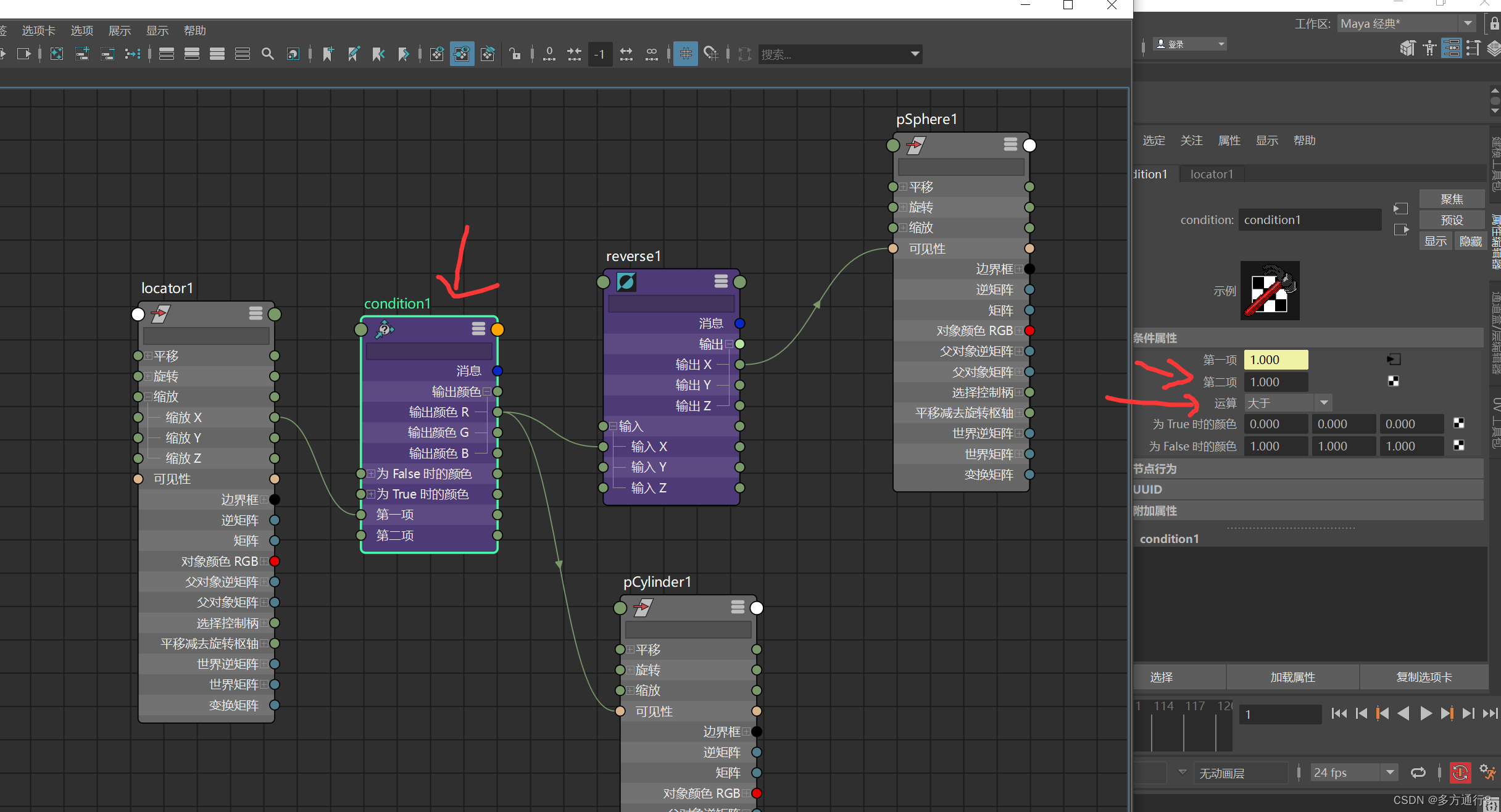Image resolution: width=1501 pixels, height=812 pixels.
Task: Open view-mode menu on condition1 node
Action: pyautogui.click(x=478, y=329)
